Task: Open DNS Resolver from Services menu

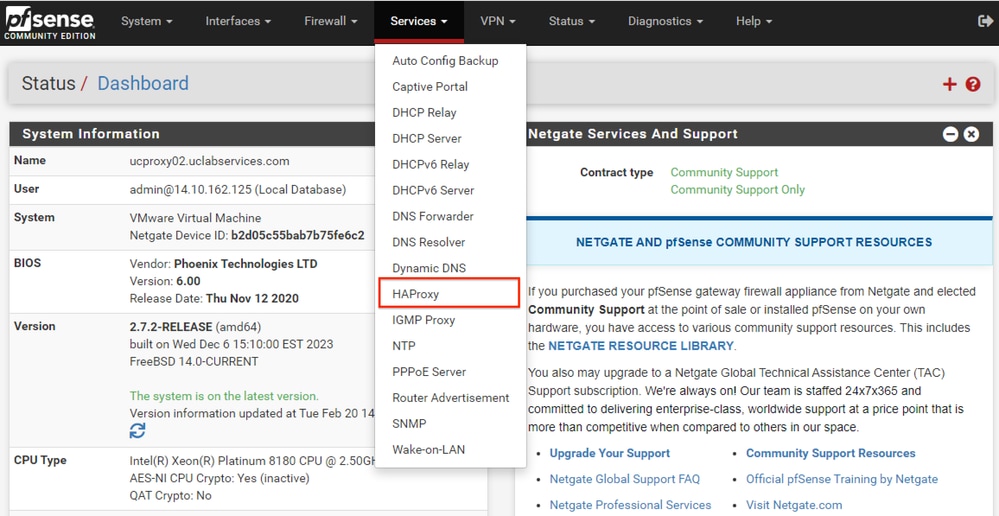Action: 450,242
